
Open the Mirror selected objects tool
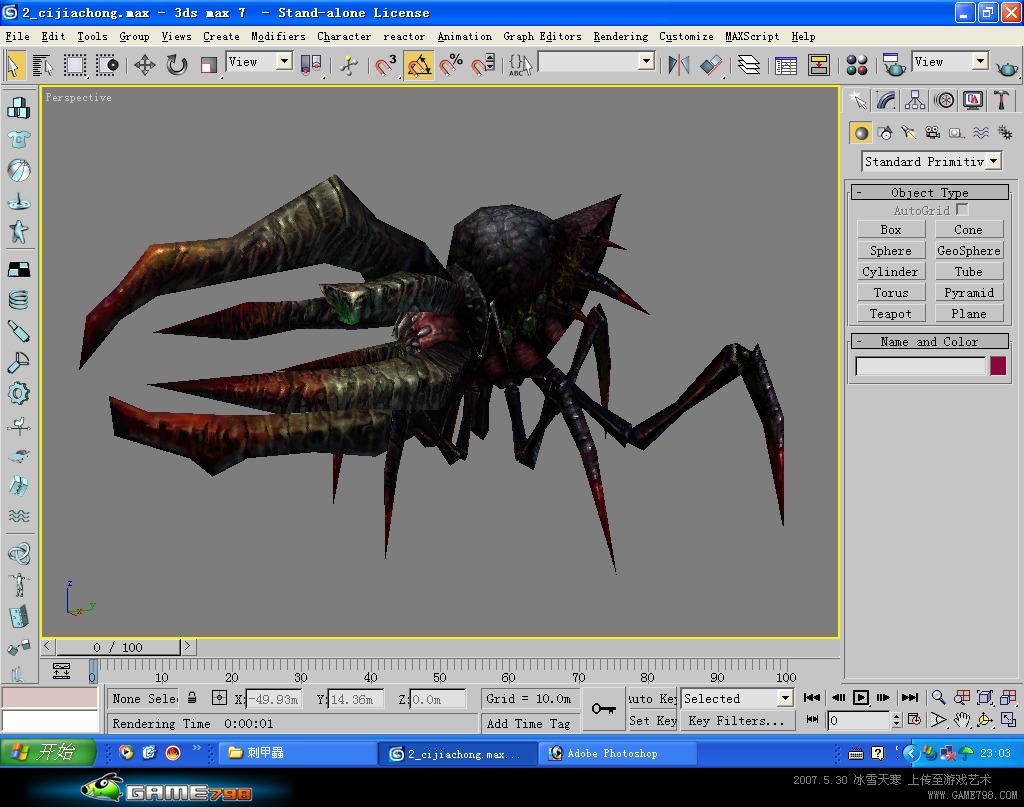pos(679,65)
